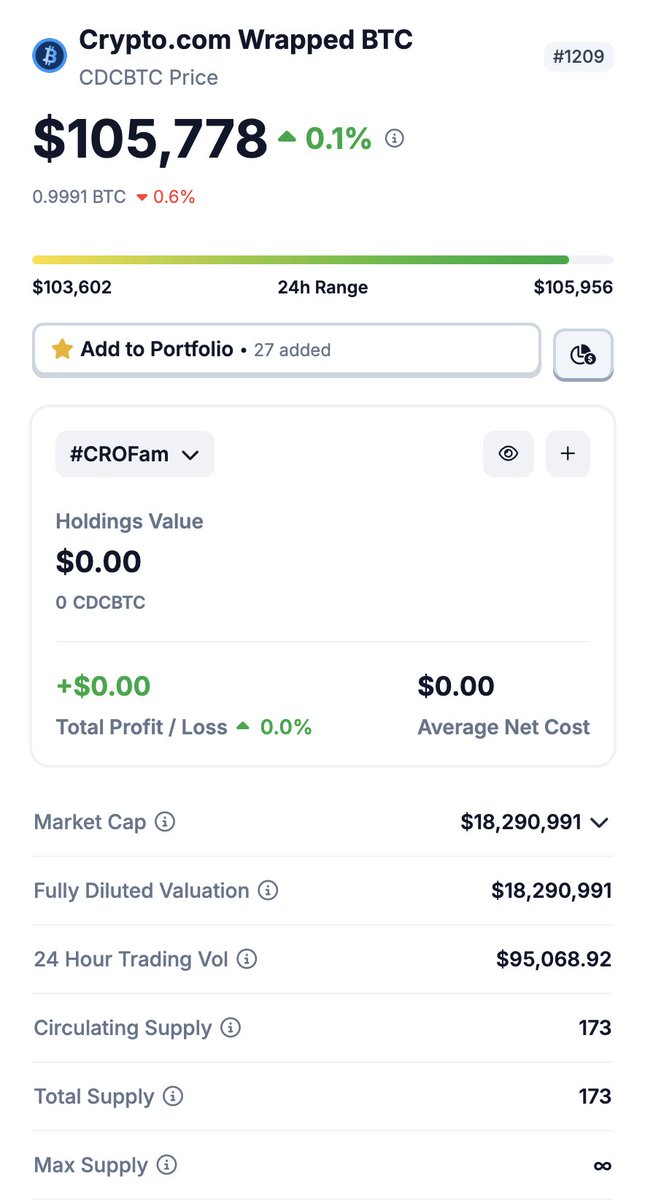Click the Total Supply info icon

pyautogui.click(x=173, y=1096)
